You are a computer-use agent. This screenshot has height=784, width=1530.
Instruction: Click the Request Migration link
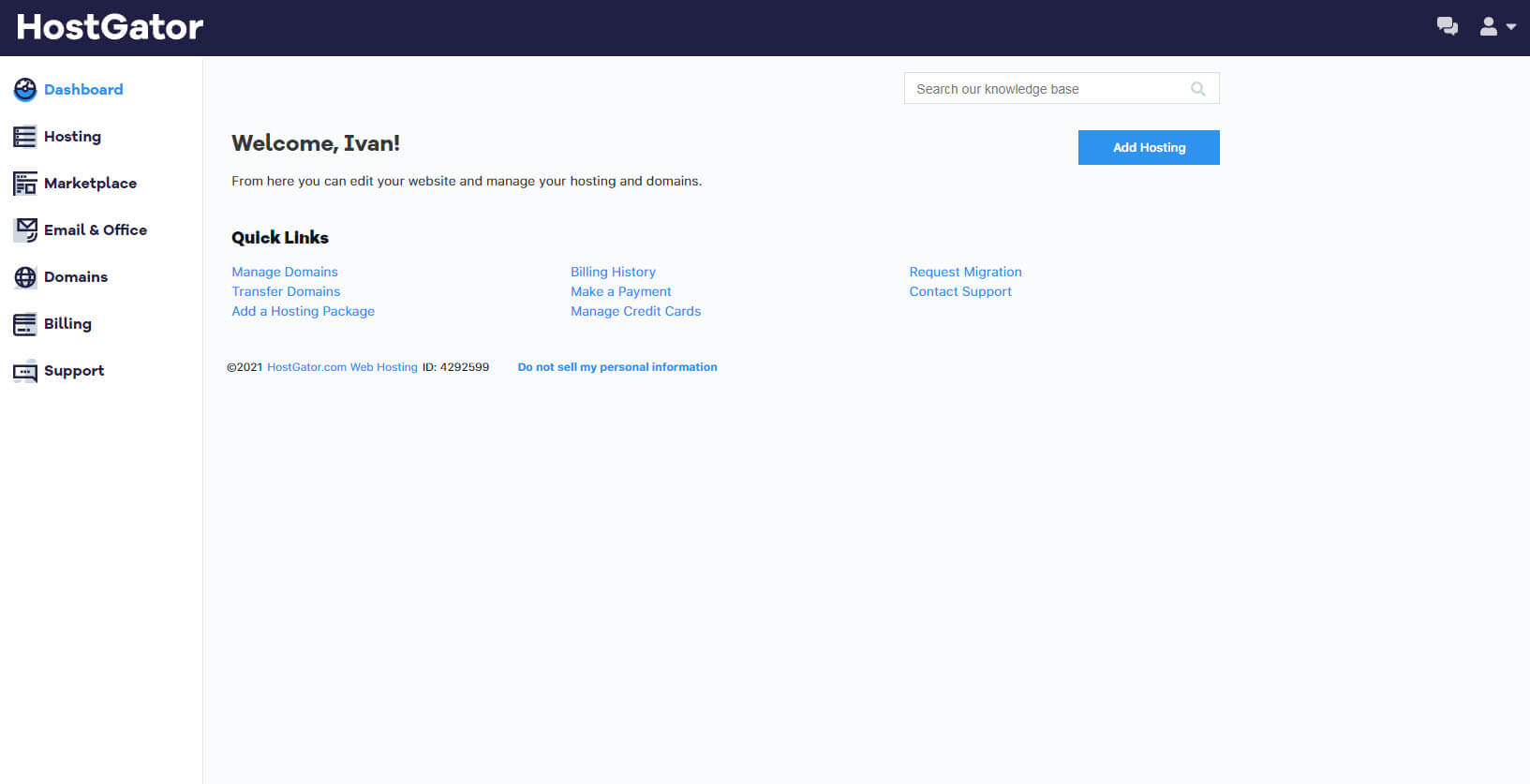[x=965, y=272]
